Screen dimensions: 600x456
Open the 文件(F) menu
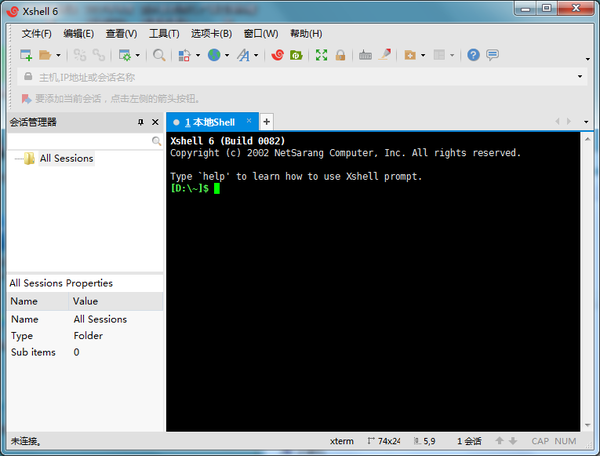point(36,34)
